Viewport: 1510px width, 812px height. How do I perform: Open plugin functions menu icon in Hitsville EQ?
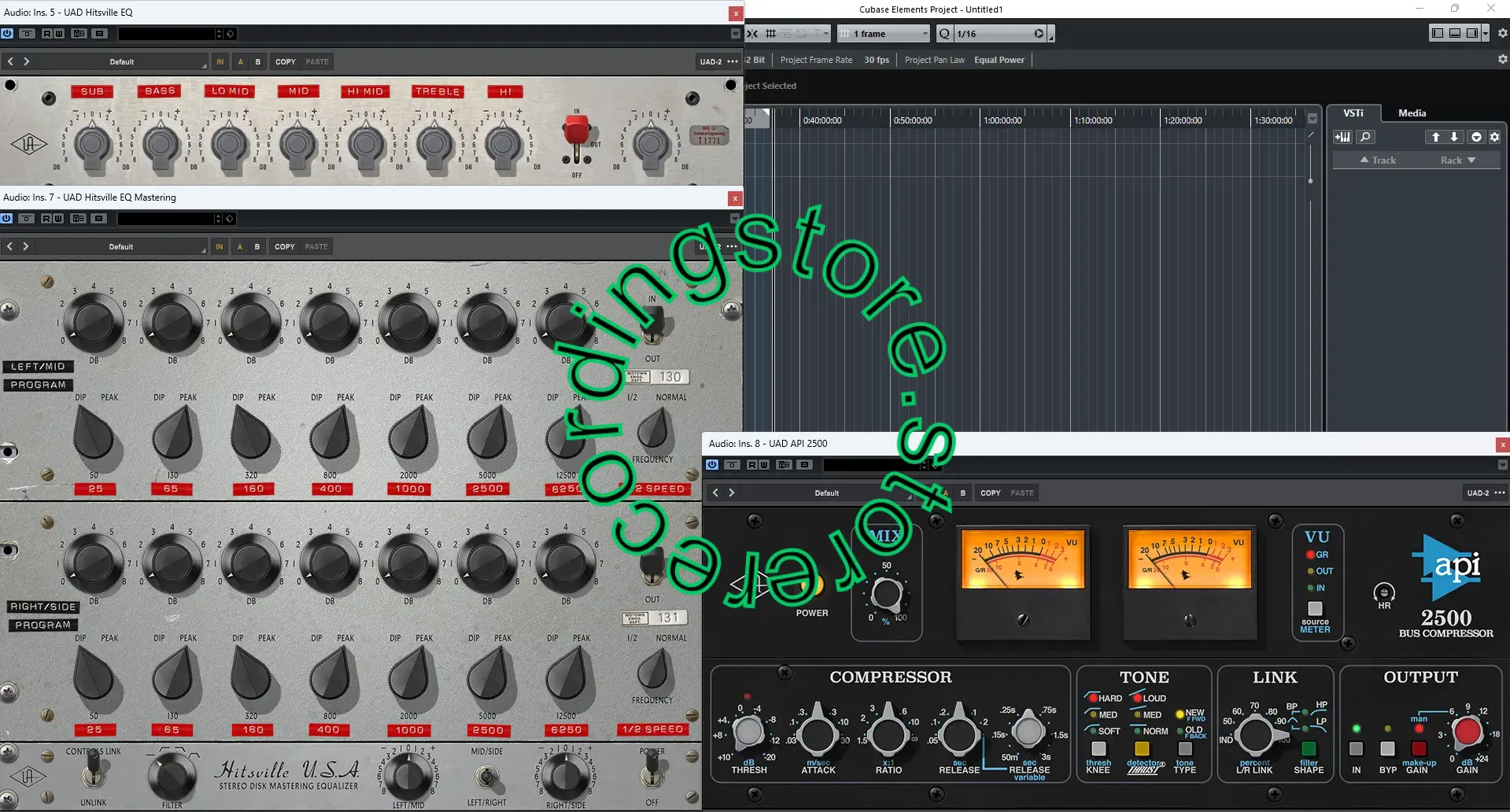coord(99,34)
